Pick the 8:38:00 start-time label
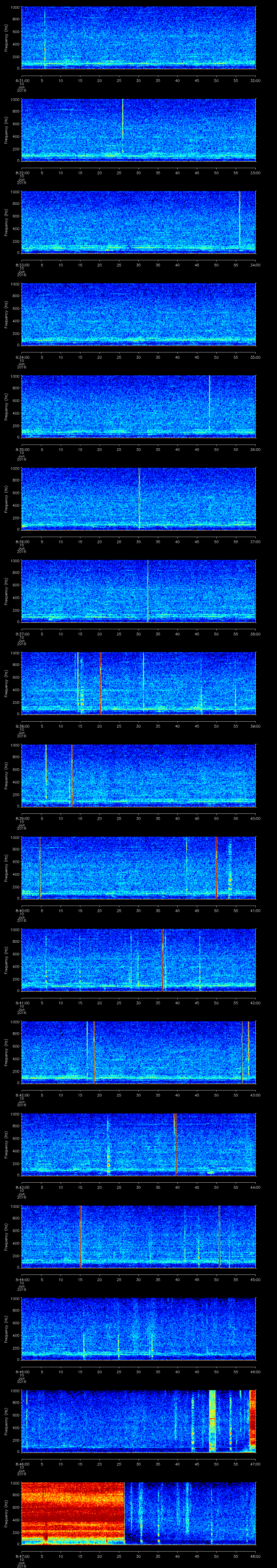This screenshot has height=1568, width=277. coord(22,726)
